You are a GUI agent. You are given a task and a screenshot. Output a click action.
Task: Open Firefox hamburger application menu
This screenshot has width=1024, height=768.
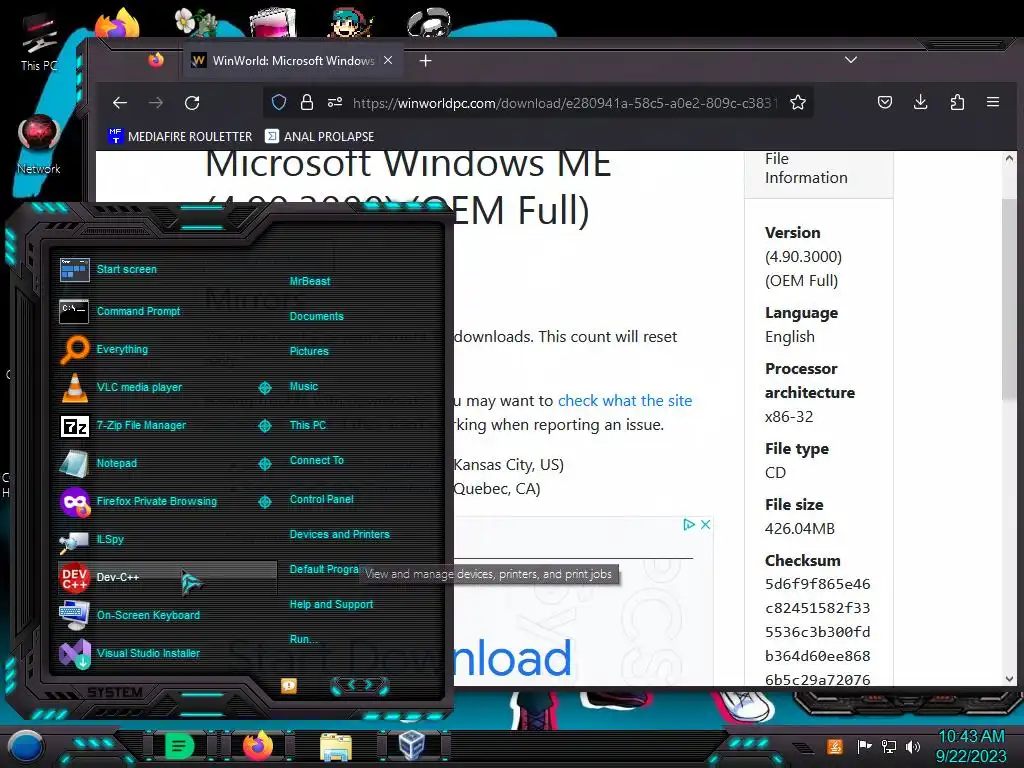click(993, 103)
